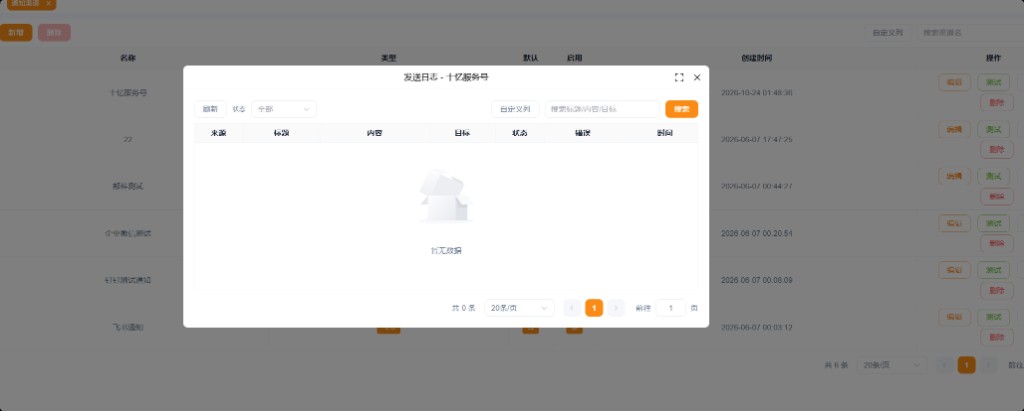Test the 十亿服务号 channel on background page
The width and height of the screenshot is (1024, 411).
point(993,82)
